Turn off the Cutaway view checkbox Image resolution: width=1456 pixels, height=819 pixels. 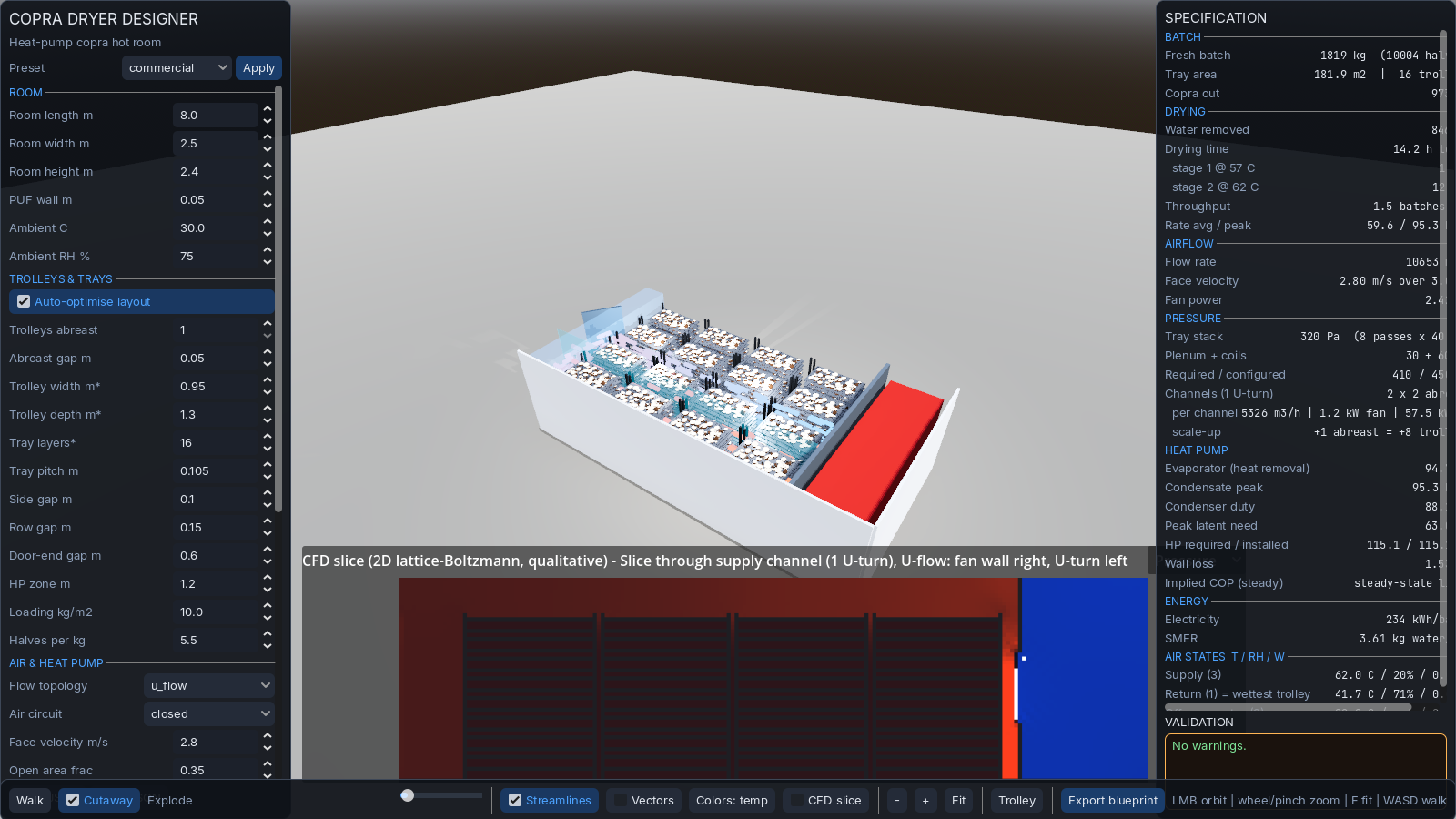(73, 801)
